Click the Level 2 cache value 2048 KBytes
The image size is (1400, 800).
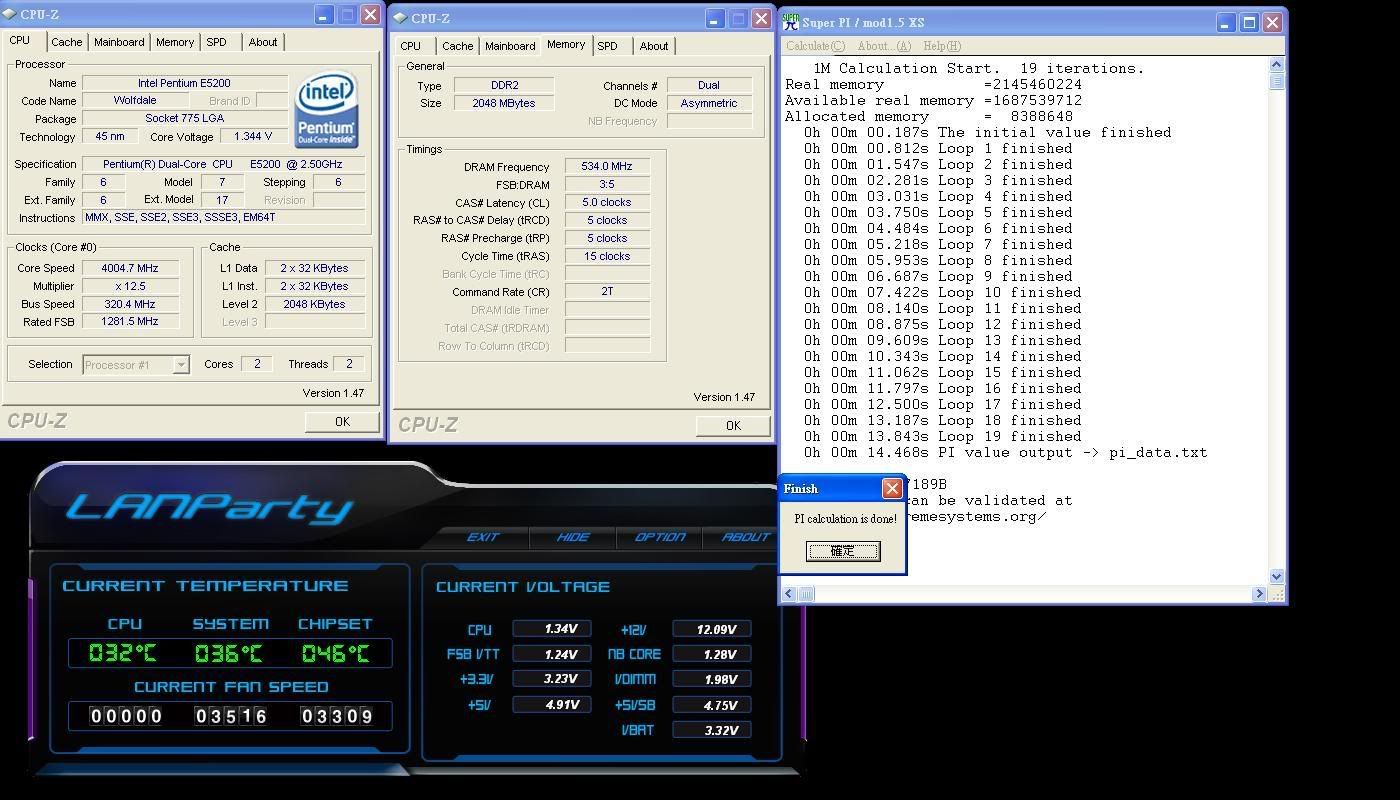coord(314,304)
